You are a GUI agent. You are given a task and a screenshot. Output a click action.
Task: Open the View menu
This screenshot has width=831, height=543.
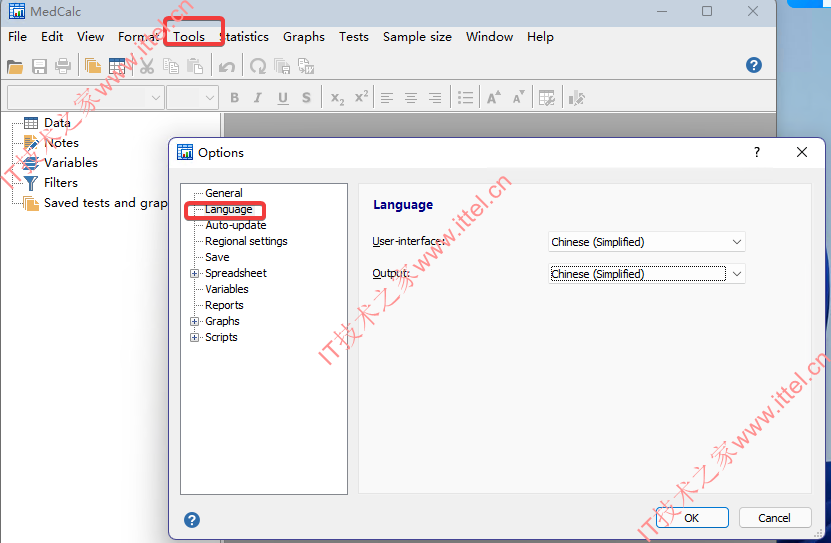click(90, 37)
